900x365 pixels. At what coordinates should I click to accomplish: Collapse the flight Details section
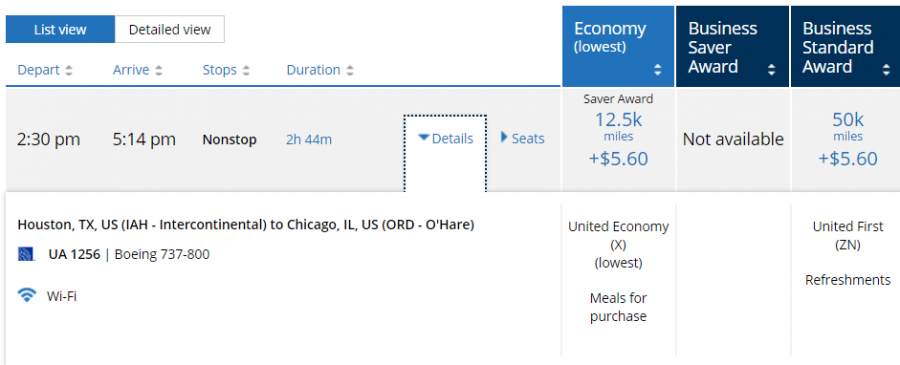point(445,138)
